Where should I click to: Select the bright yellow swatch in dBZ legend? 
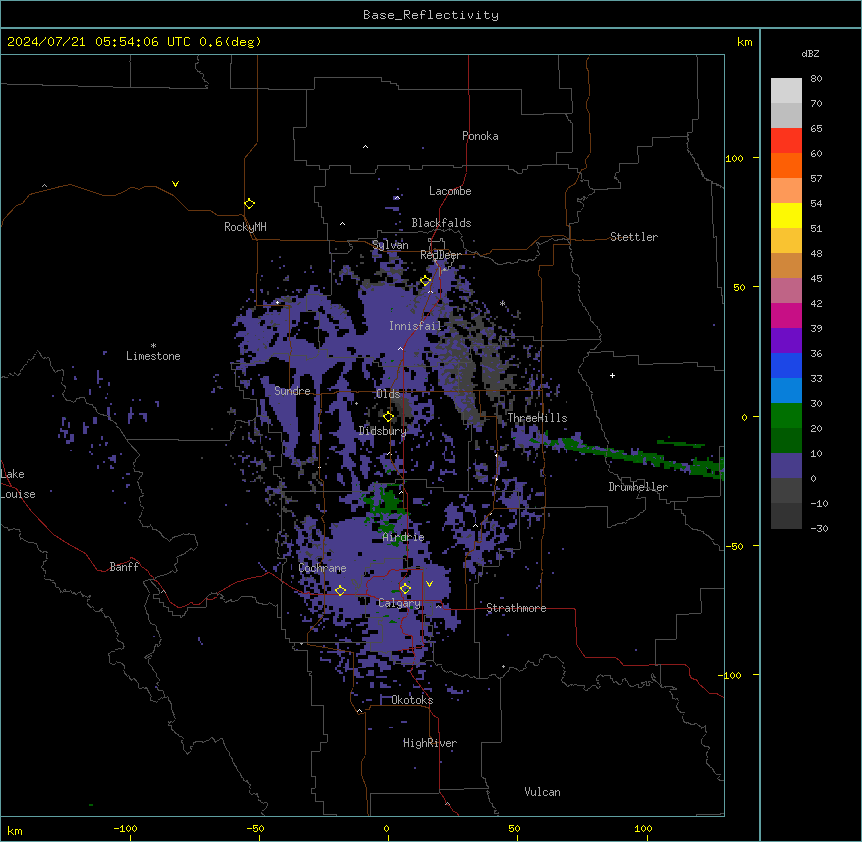point(786,215)
